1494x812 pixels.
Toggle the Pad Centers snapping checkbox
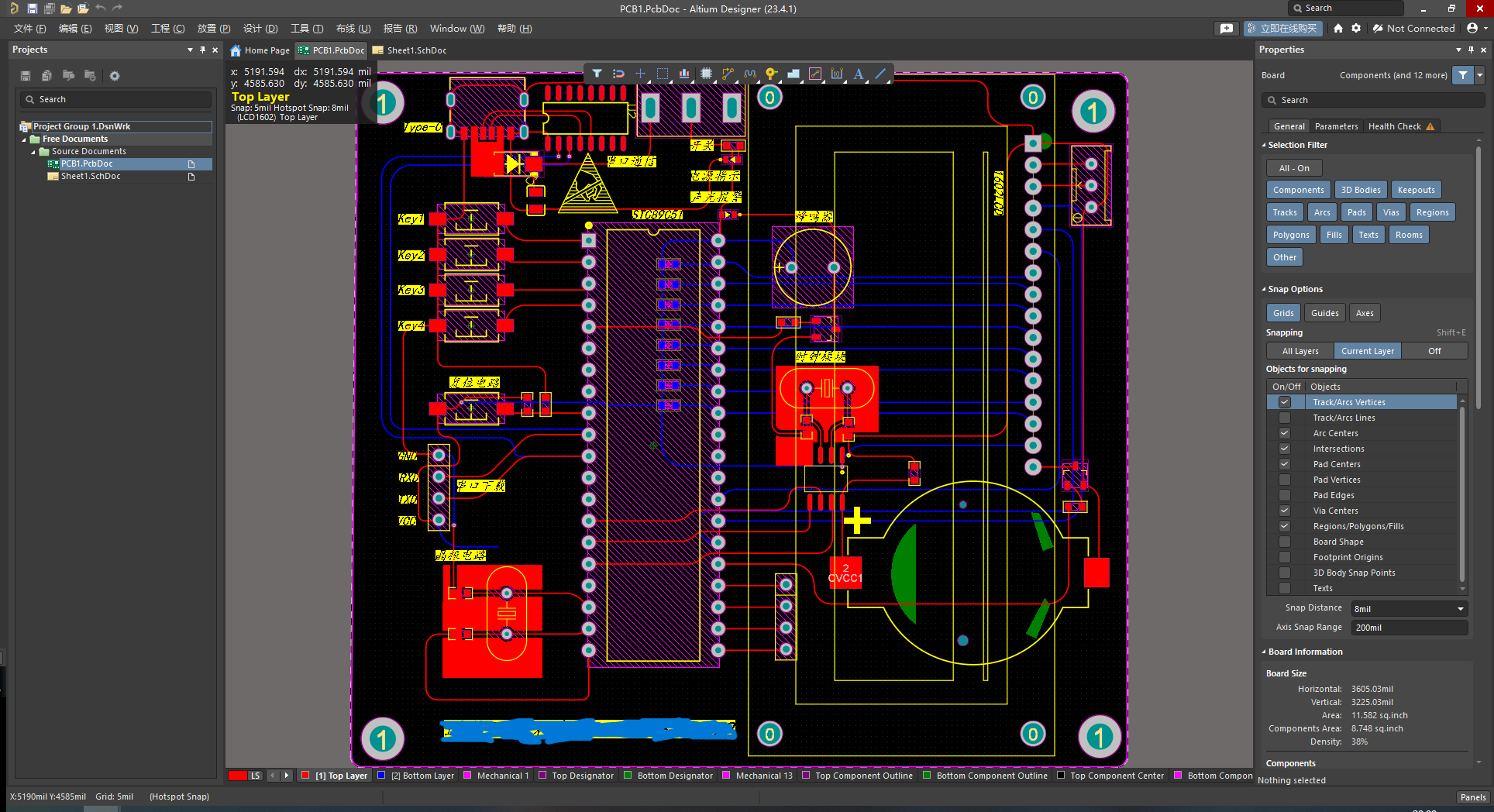click(1285, 464)
